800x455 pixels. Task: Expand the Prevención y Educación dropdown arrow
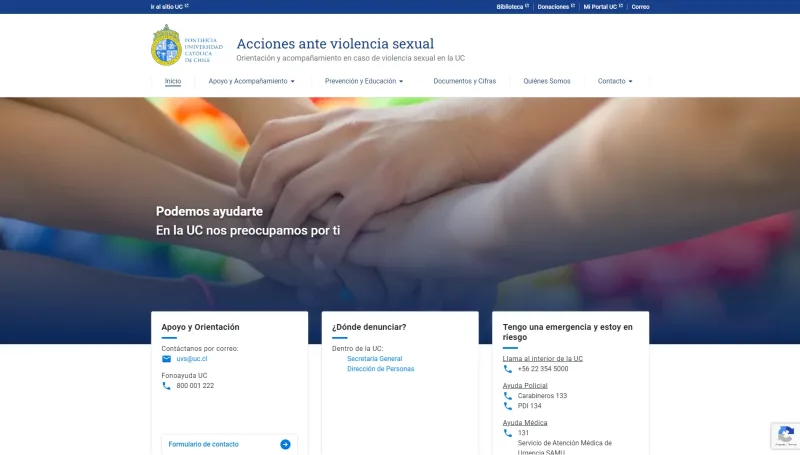(x=401, y=81)
